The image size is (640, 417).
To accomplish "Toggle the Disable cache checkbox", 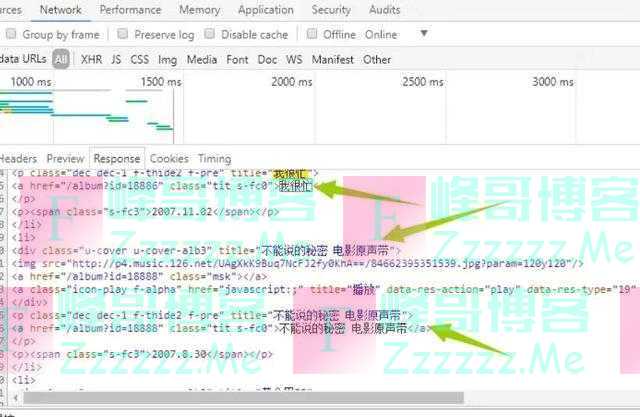I will pyautogui.click(x=209, y=35).
